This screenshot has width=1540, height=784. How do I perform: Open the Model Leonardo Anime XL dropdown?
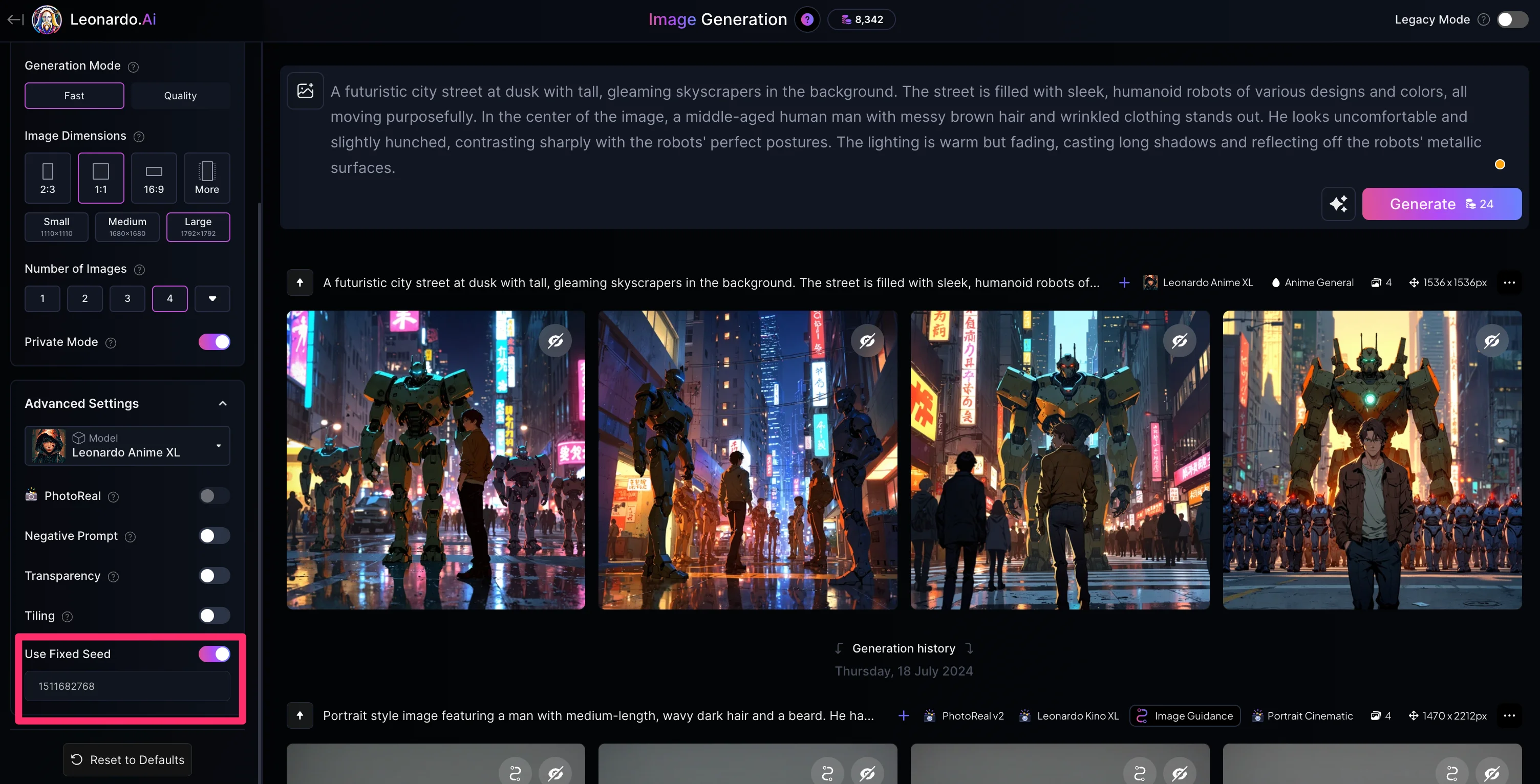pyautogui.click(x=127, y=445)
